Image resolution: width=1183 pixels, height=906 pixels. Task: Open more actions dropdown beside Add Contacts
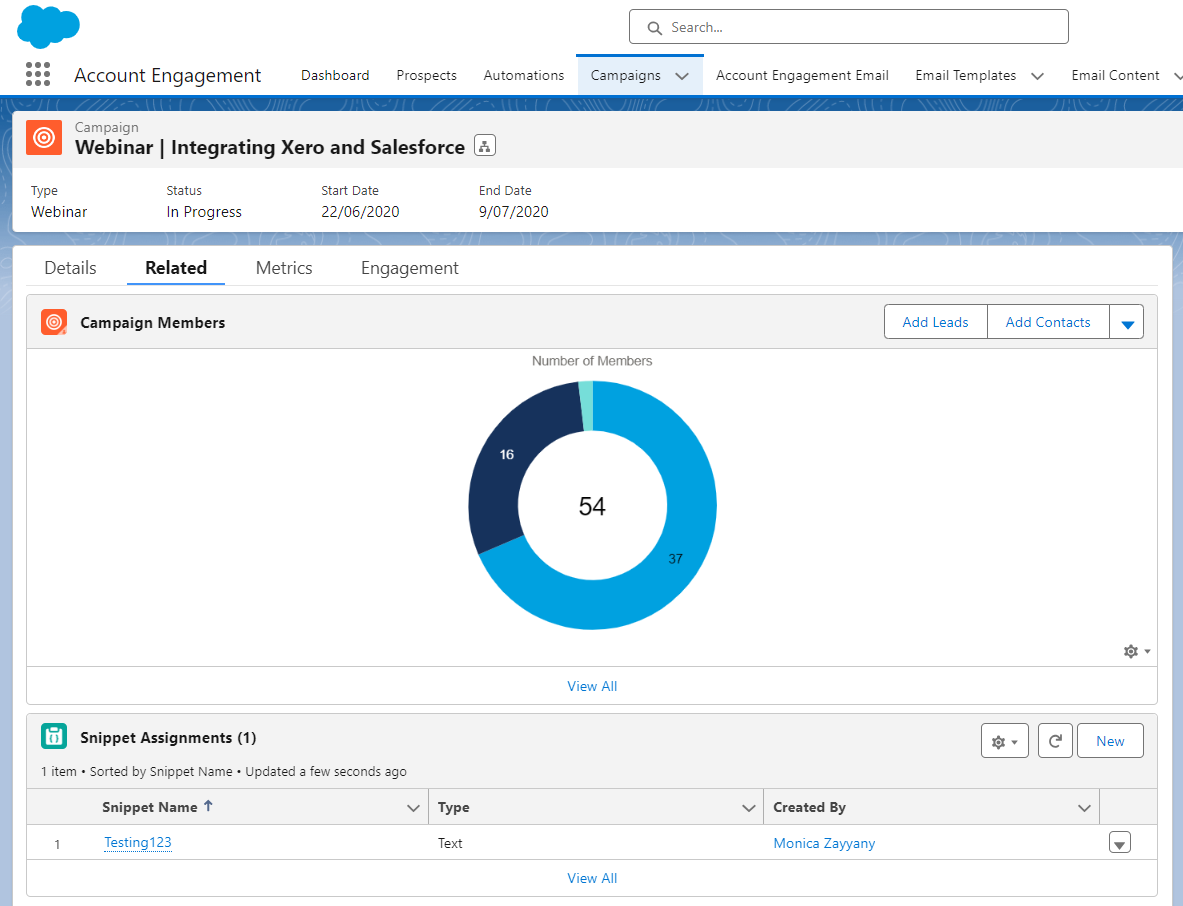(x=1127, y=323)
